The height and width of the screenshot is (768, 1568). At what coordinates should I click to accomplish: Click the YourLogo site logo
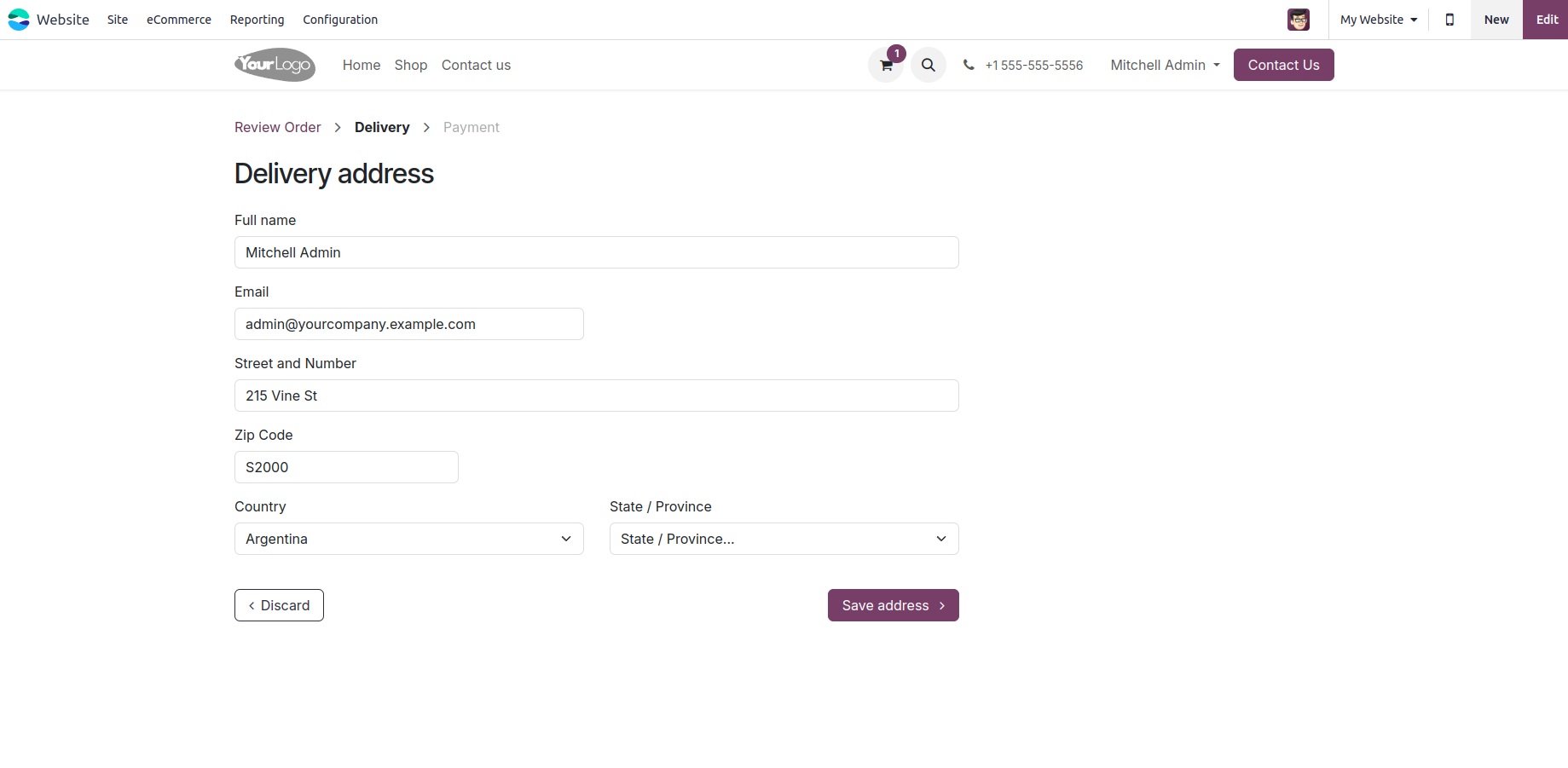coord(275,65)
